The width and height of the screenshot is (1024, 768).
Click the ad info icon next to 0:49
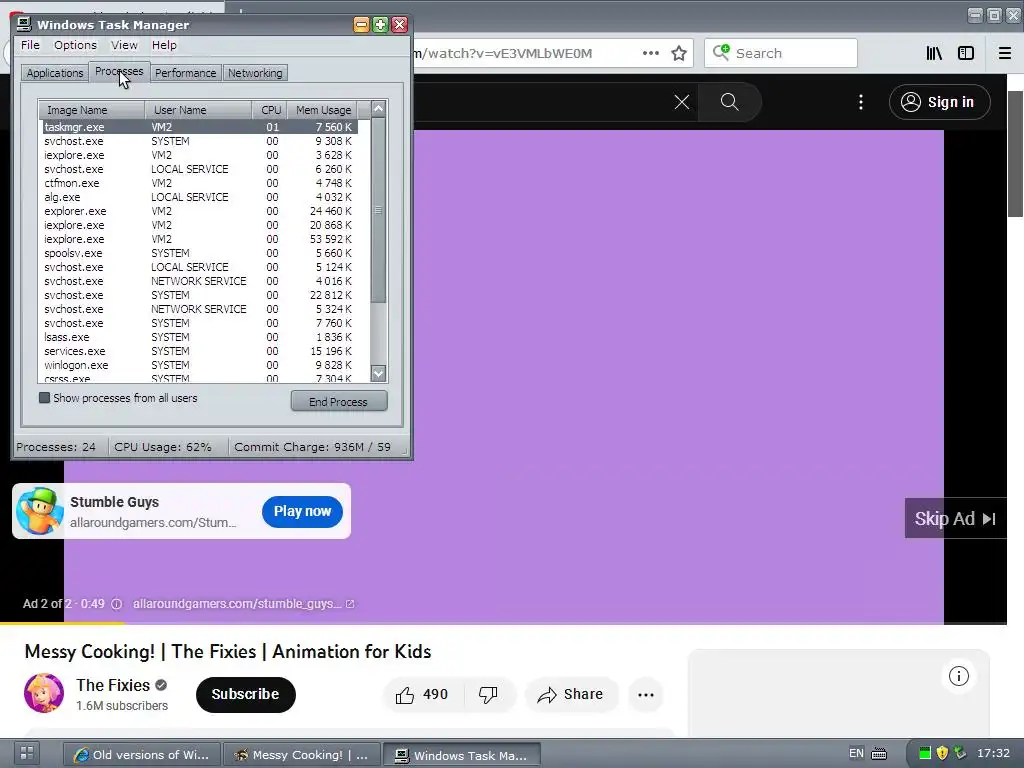pyautogui.click(x=116, y=604)
